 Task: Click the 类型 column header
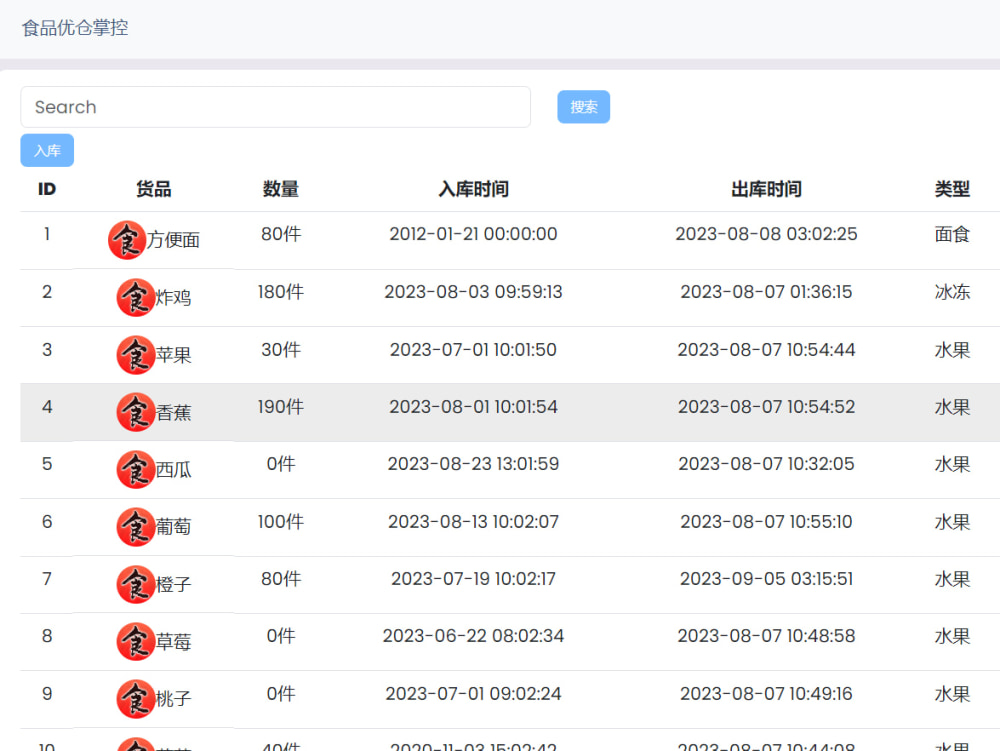(952, 189)
